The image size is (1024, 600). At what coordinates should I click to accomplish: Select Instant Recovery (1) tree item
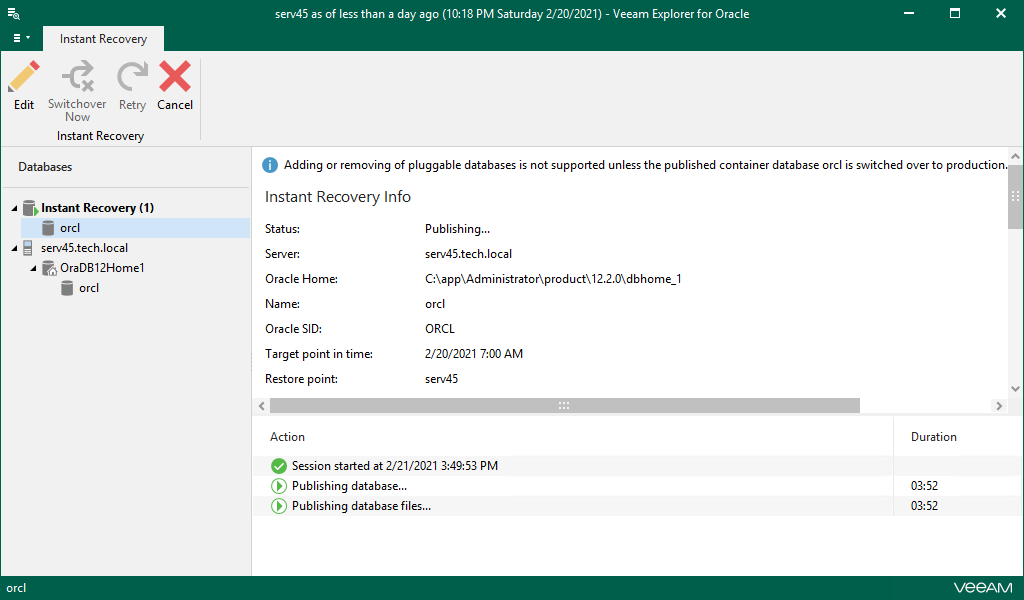point(97,208)
